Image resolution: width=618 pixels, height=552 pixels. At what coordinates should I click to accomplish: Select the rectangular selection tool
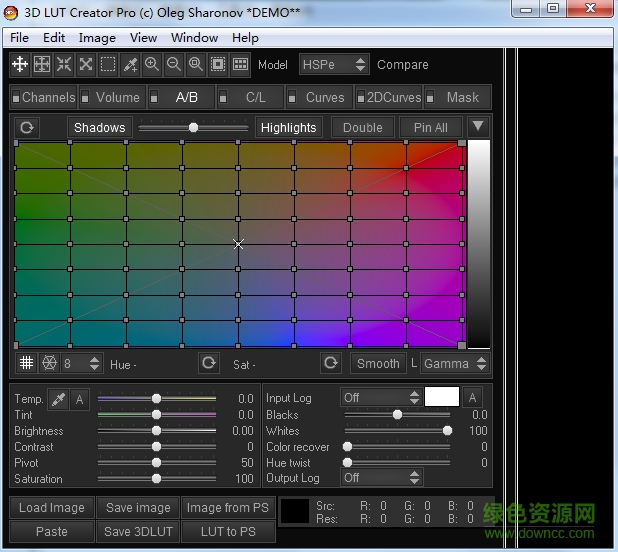point(108,65)
